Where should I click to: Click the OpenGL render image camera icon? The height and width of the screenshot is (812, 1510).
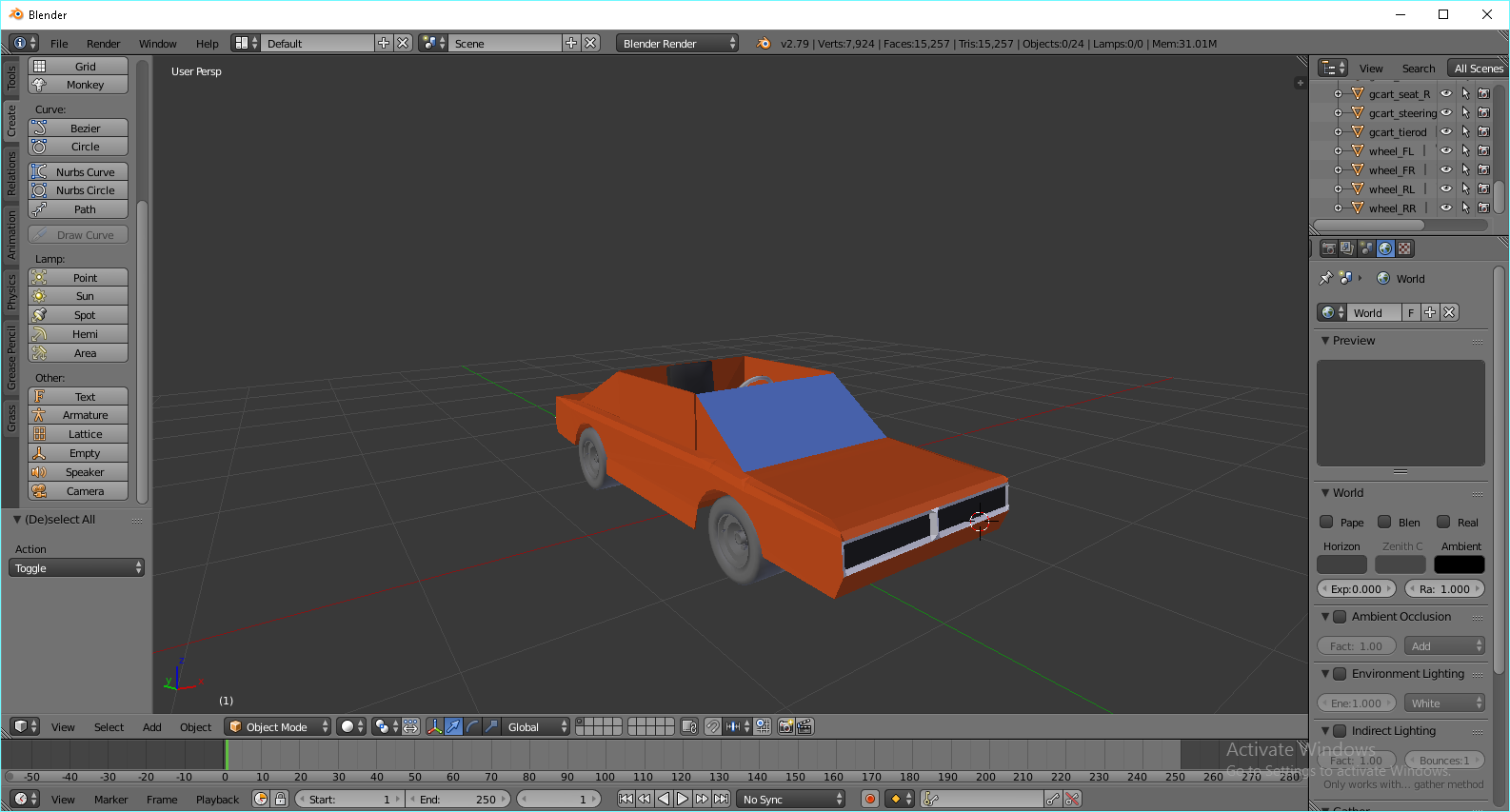click(x=785, y=726)
